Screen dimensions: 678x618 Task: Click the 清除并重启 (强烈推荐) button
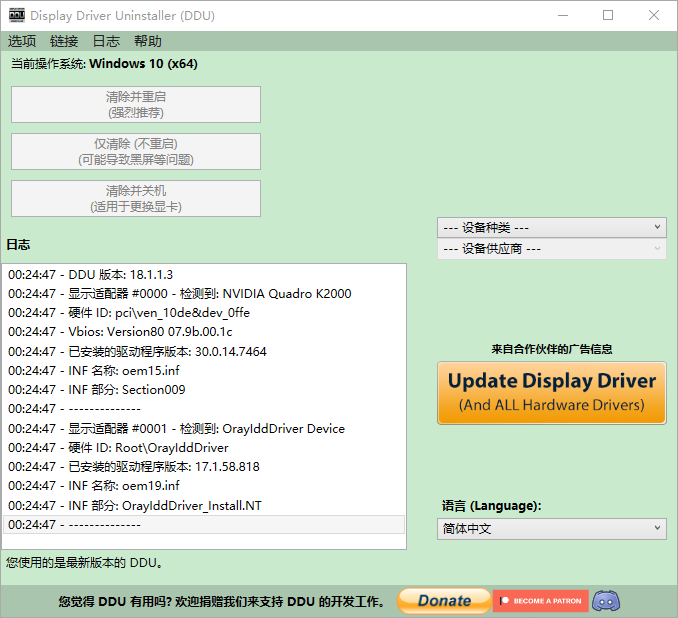[136, 105]
